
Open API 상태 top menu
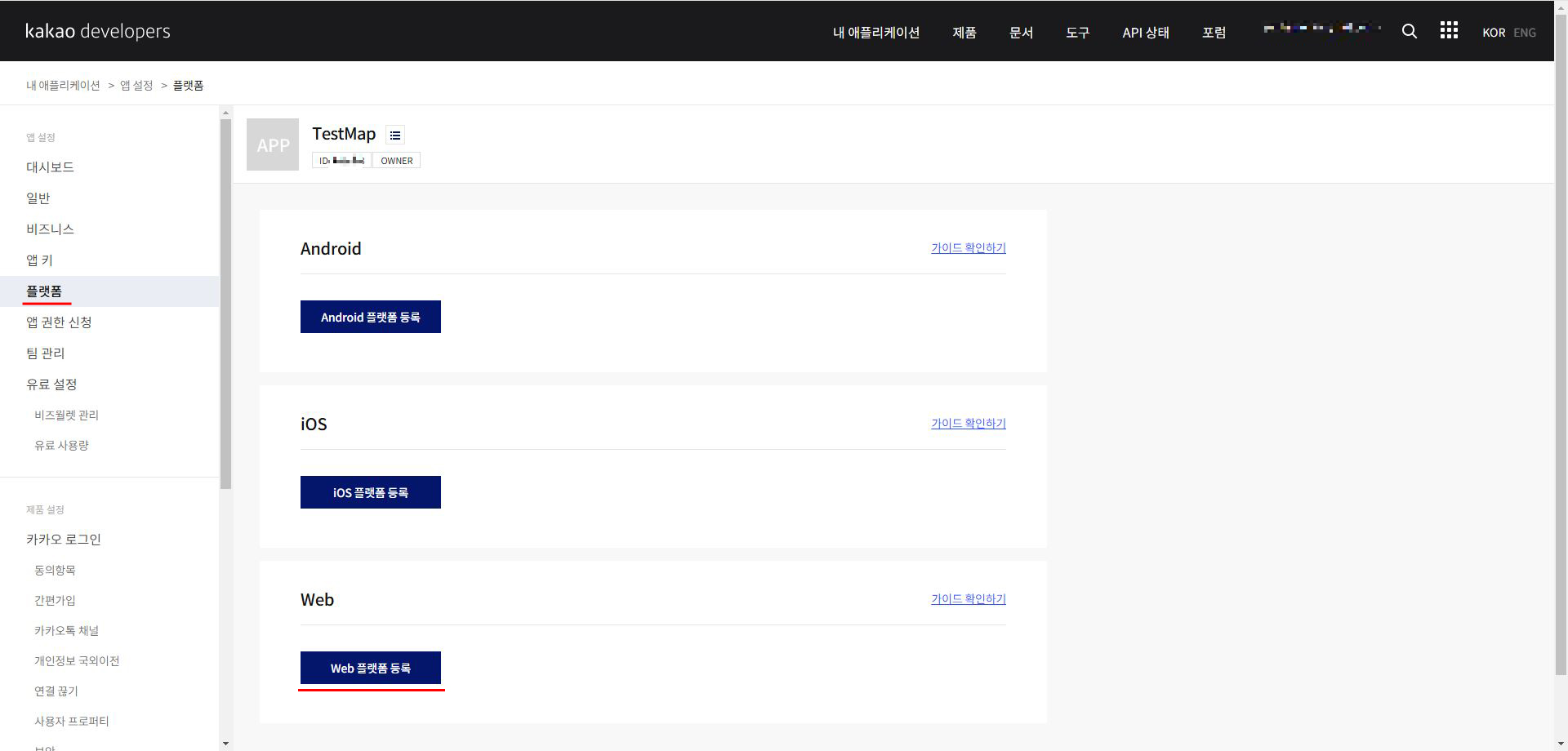tap(1146, 32)
